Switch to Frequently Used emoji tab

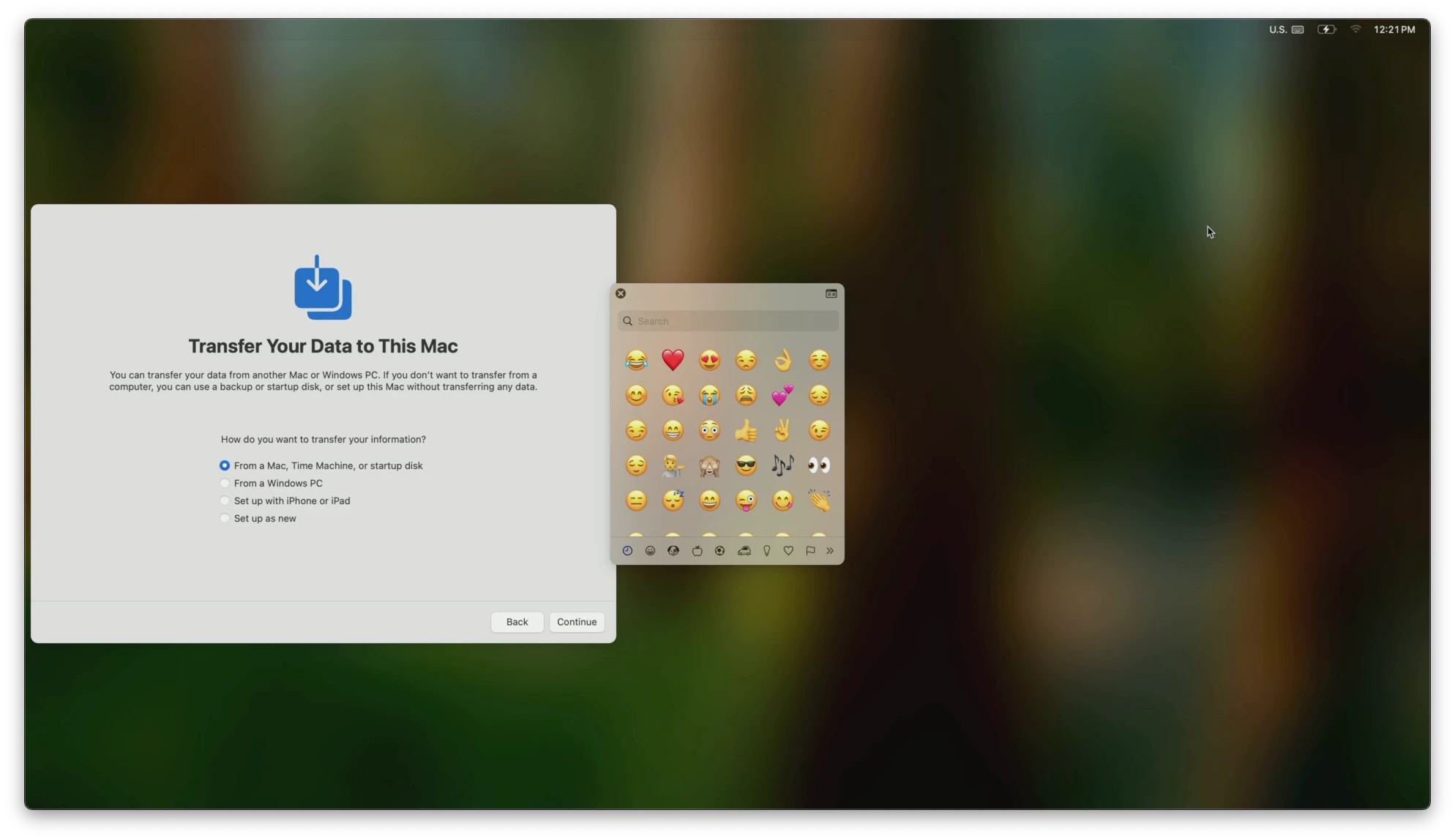(x=627, y=551)
